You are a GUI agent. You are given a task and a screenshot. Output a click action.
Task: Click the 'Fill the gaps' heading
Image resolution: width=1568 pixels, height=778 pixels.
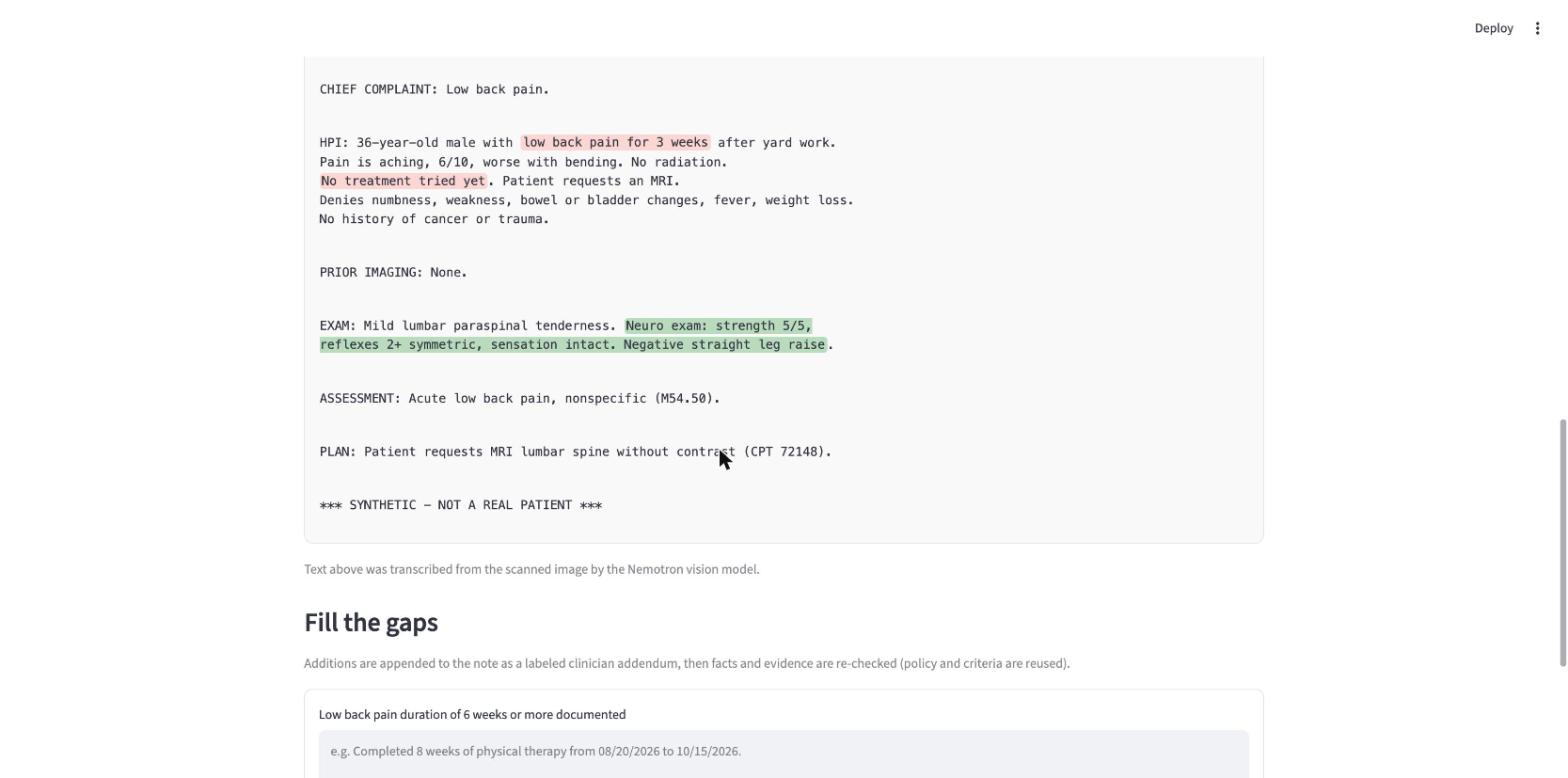tap(371, 622)
